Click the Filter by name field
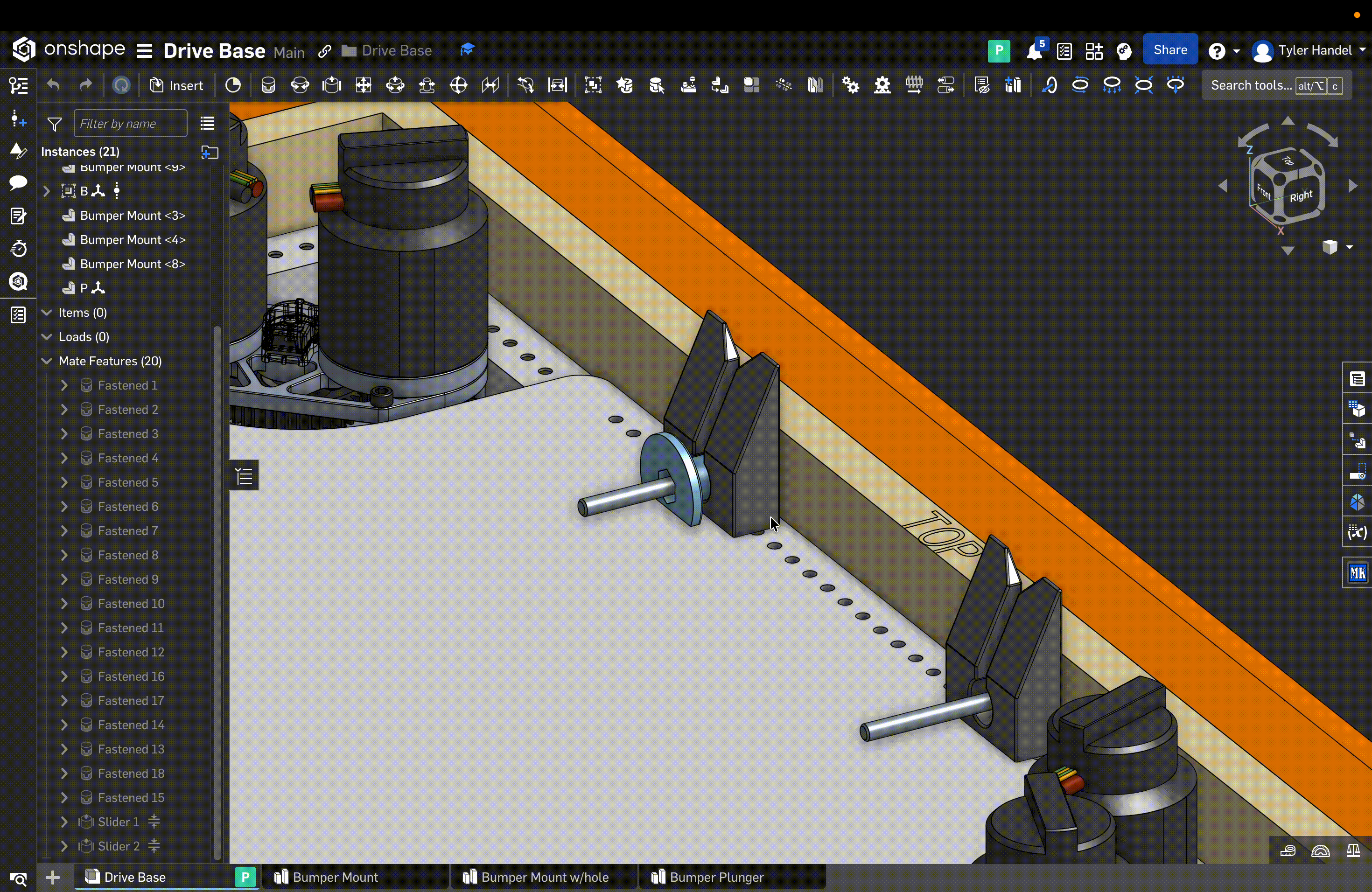The width and height of the screenshot is (1372, 892). pyautogui.click(x=130, y=123)
